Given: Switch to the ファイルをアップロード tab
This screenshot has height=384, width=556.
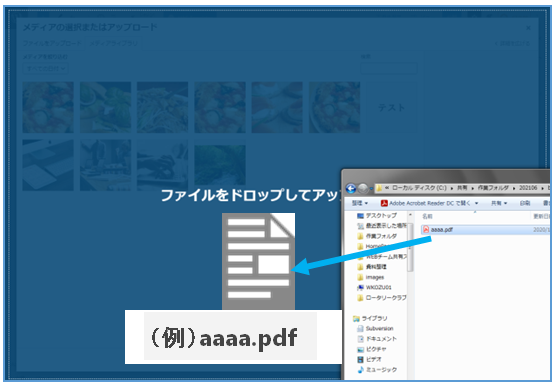Looking at the screenshot, I should pyautogui.click(x=52, y=43).
